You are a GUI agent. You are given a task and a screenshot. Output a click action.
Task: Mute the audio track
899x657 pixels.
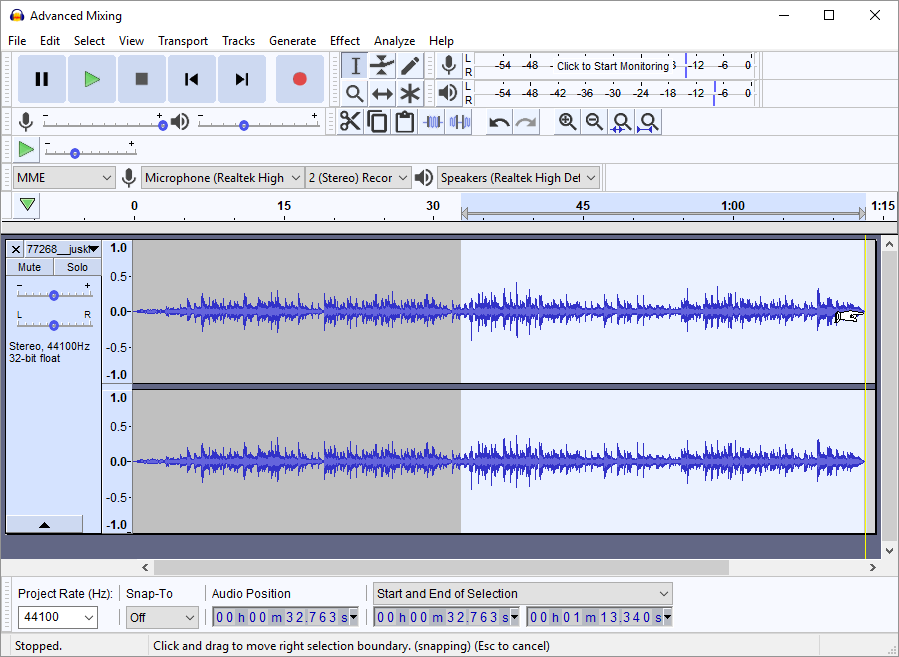pos(30,267)
